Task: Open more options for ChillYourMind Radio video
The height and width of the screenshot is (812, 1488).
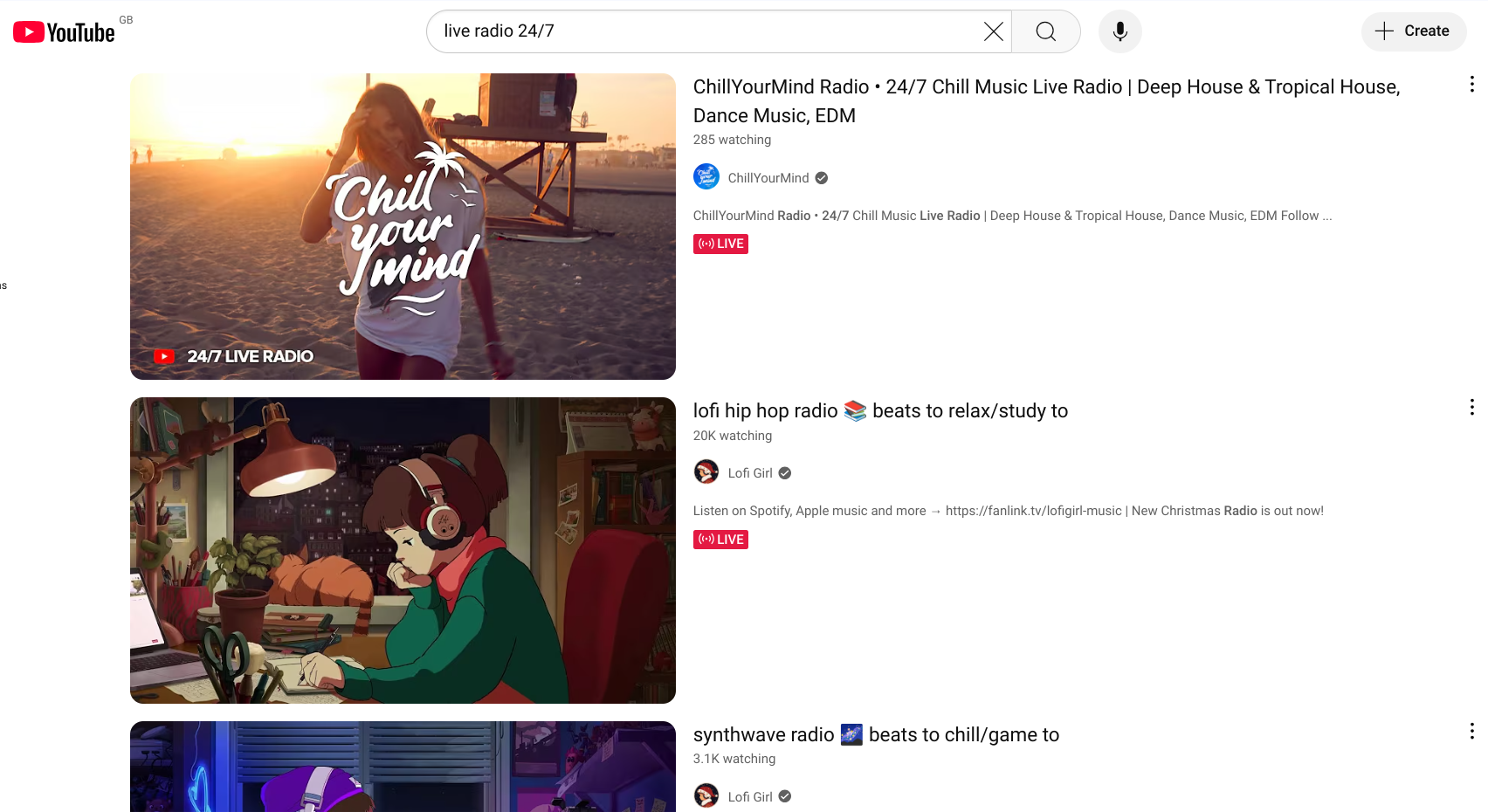Action: (1471, 84)
